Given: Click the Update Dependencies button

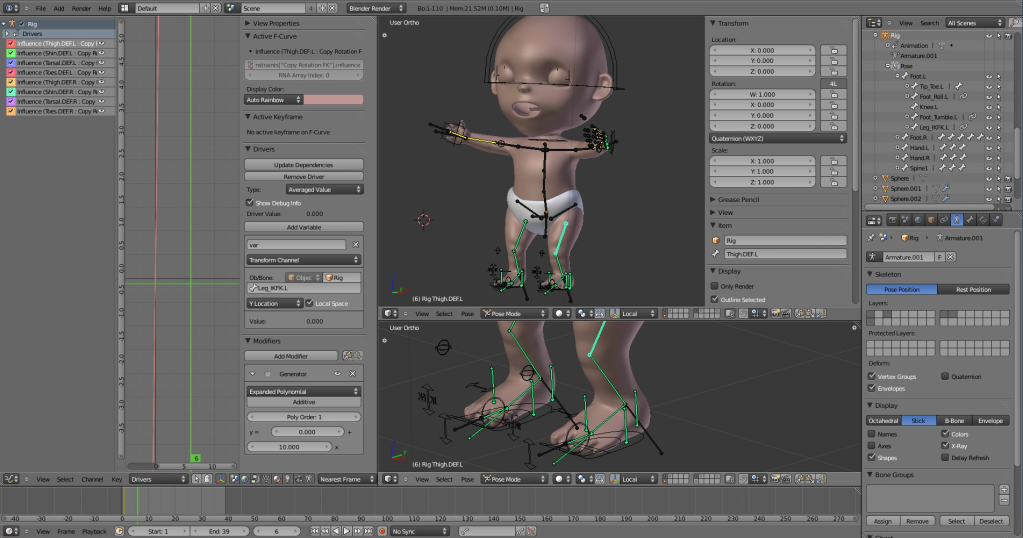Looking at the screenshot, I should 304,164.
